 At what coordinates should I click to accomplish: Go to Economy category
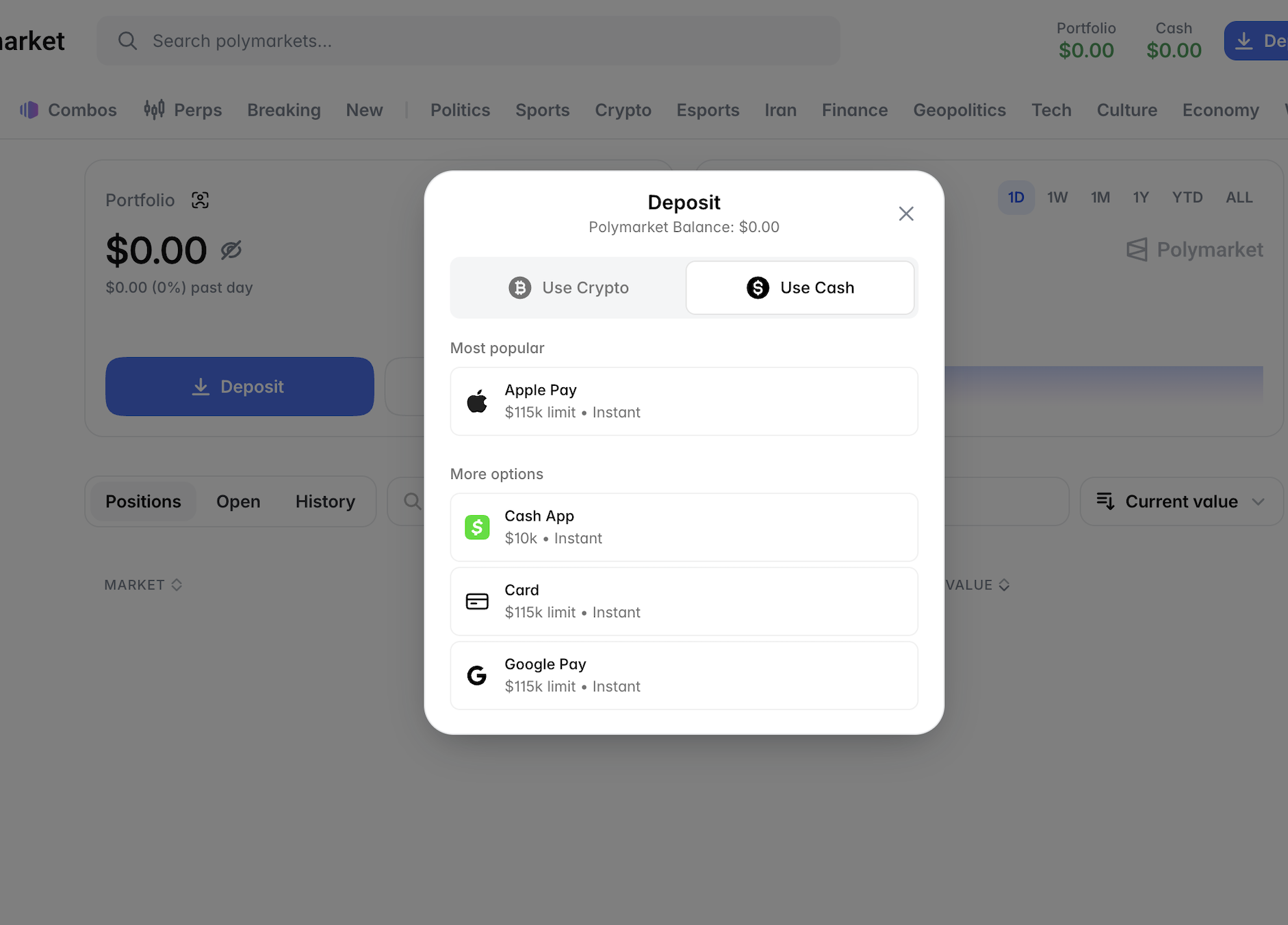click(x=1220, y=110)
